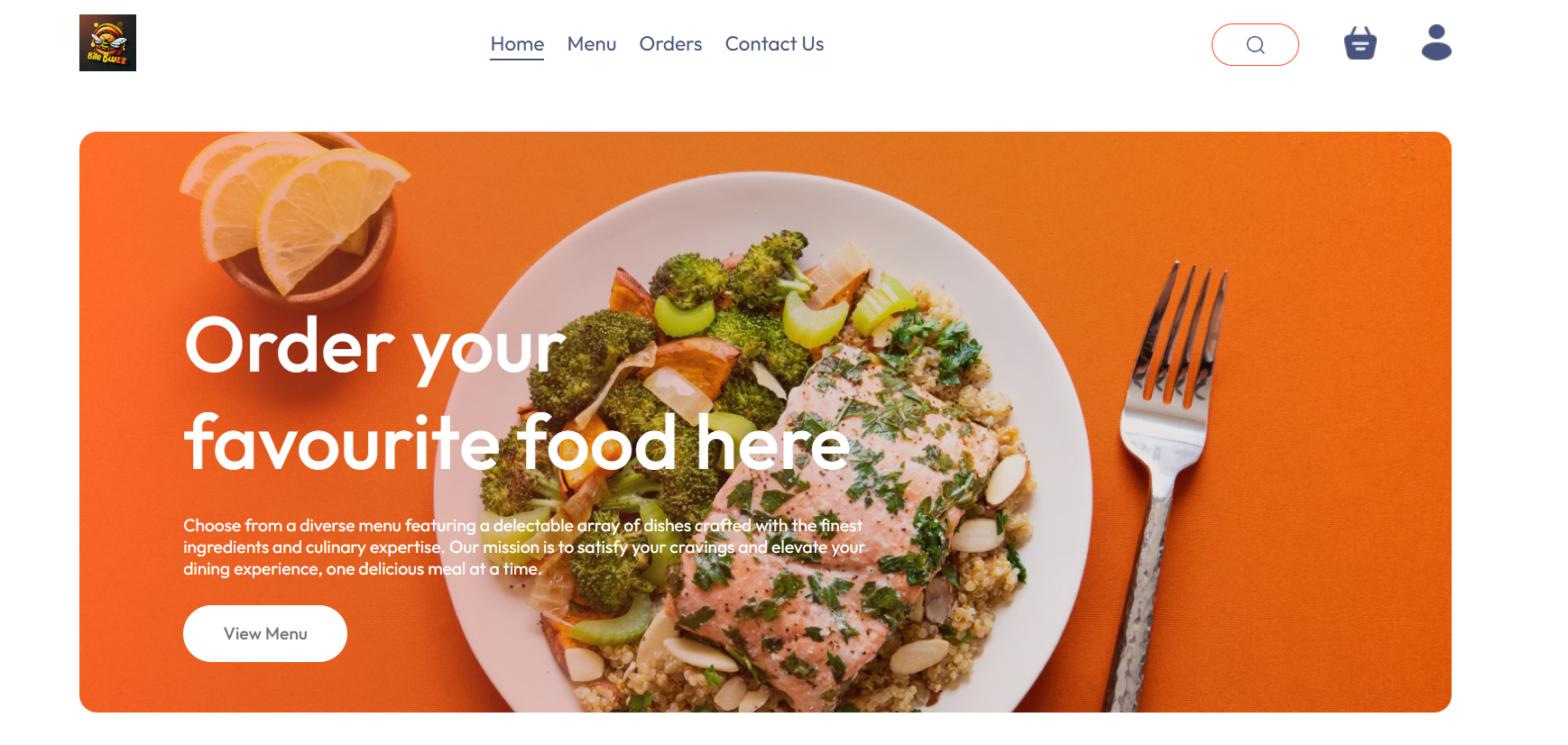Open the user profile icon
This screenshot has height=745, width=1568.
coord(1436,42)
